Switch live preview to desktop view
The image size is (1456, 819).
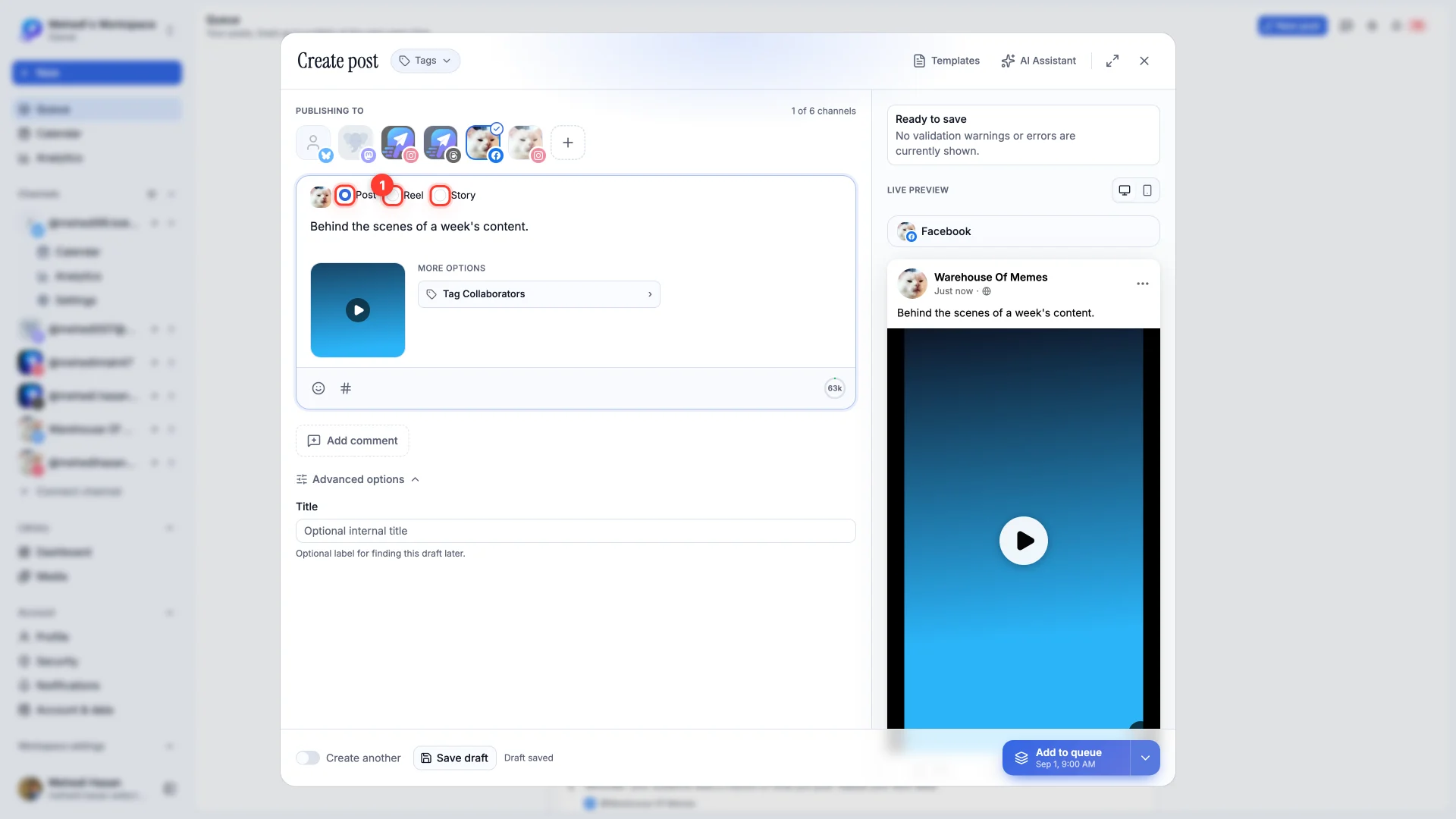tap(1125, 190)
